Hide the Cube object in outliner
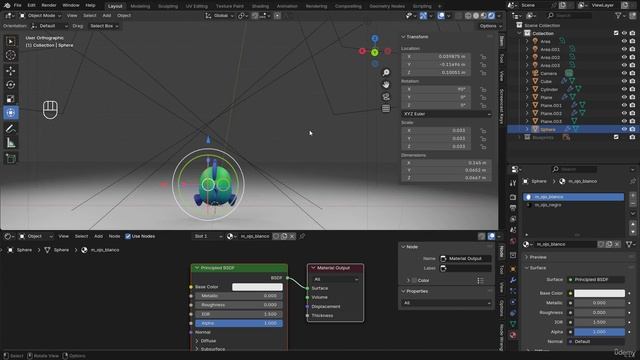640x360 pixels. pyautogui.click(x=624, y=82)
